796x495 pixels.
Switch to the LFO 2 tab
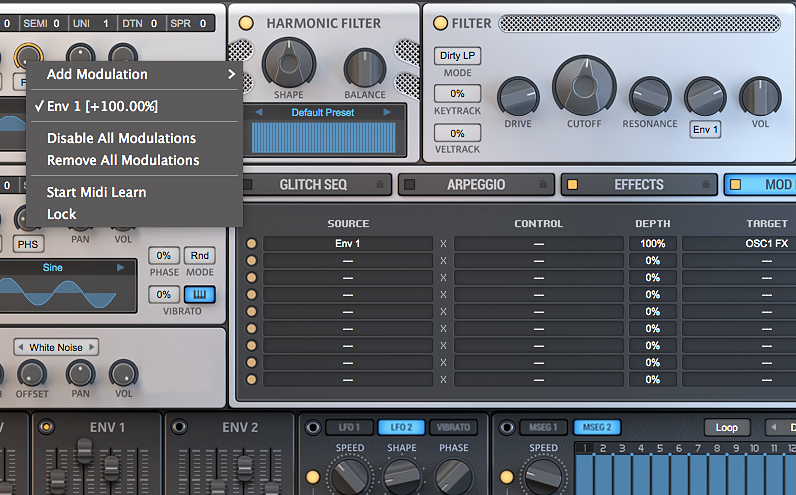coord(401,427)
